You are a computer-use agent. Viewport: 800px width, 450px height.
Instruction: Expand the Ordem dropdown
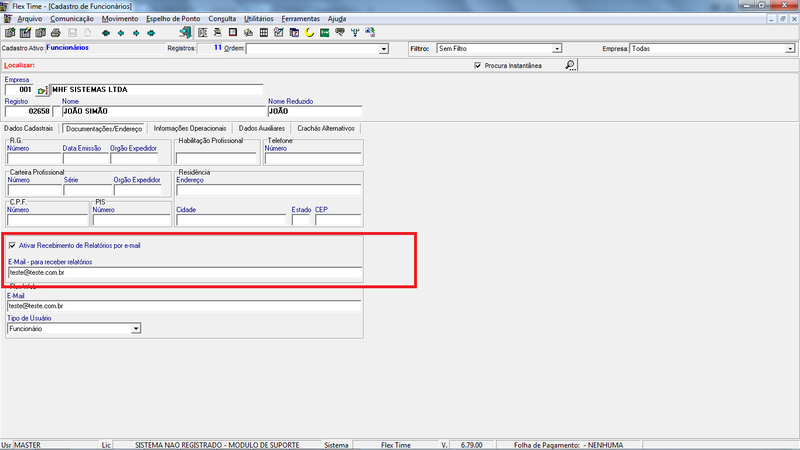[384, 49]
